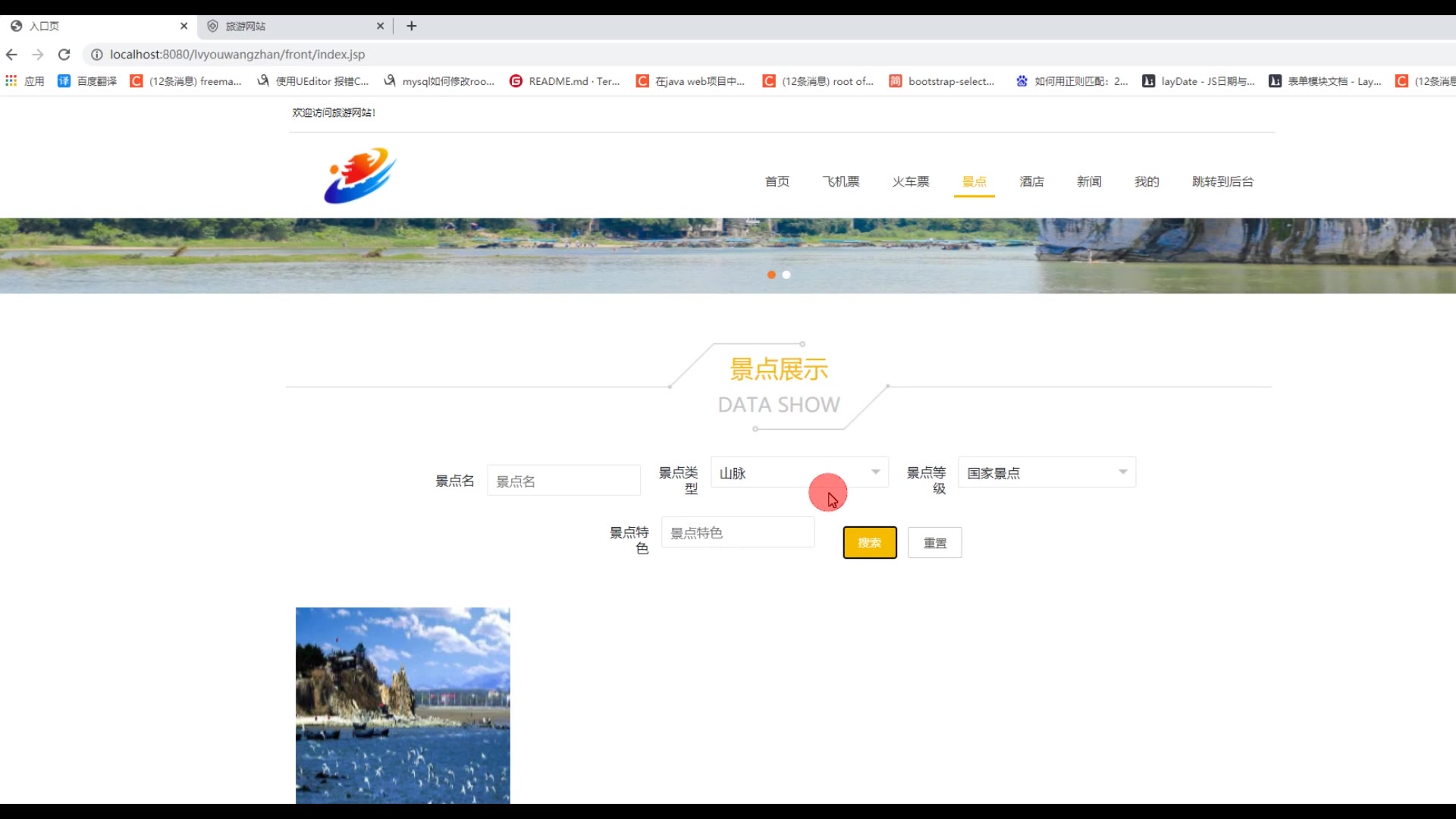Open the README.md bookmark
Image resolution: width=1456 pixels, height=819 pixels.
click(x=565, y=81)
